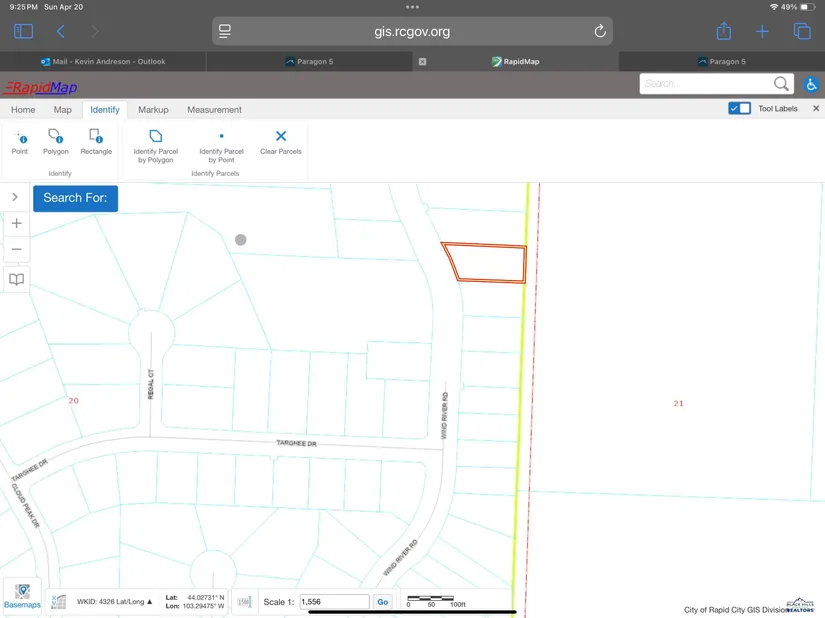Collapse the ribbon toolbar with the X
The image size is (825, 618).
click(x=816, y=109)
